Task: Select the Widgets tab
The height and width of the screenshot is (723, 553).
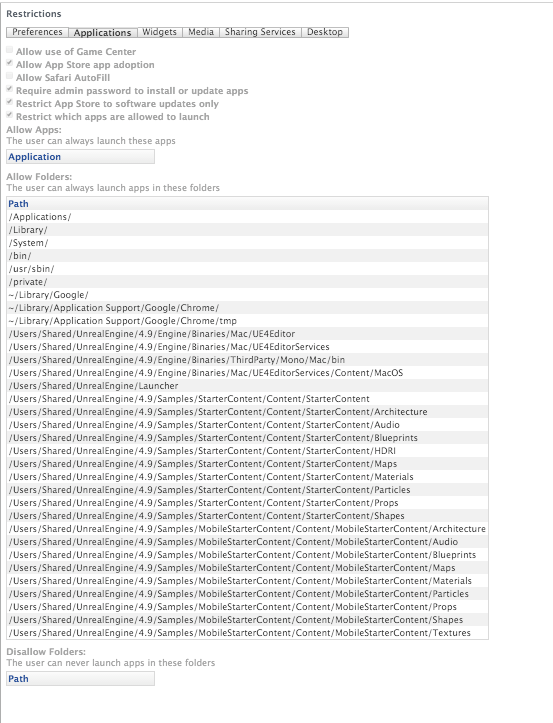Action: (160, 32)
